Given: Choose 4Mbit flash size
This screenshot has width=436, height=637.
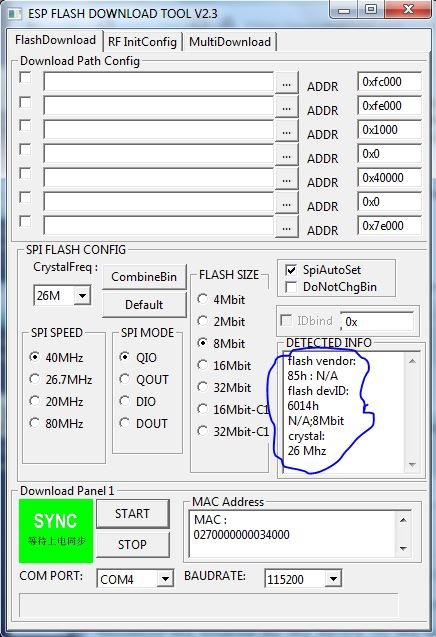Looking at the screenshot, I should (x=221, y=299).
